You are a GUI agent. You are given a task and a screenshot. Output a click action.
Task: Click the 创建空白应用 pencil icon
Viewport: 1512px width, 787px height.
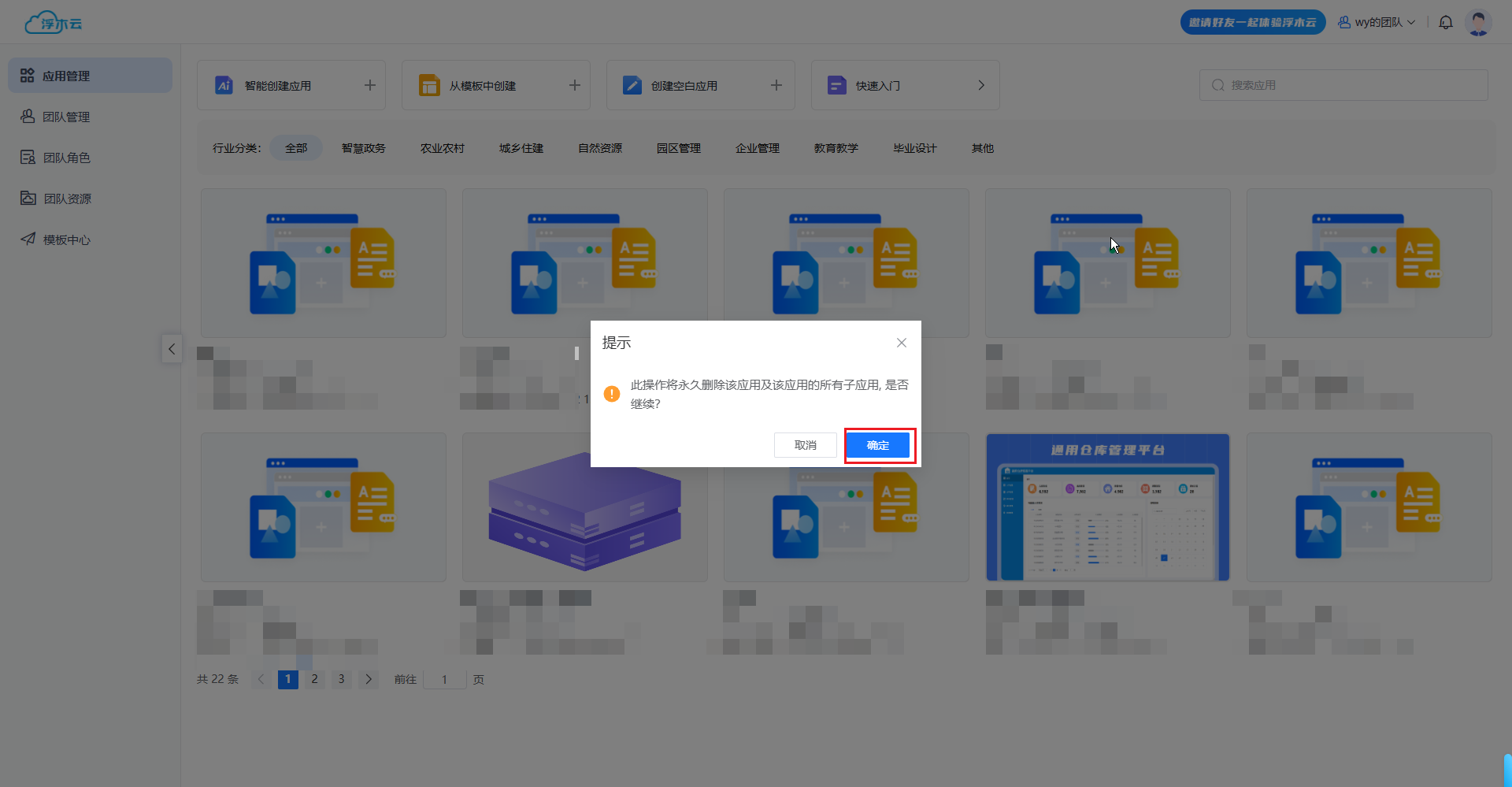[632, 85]
